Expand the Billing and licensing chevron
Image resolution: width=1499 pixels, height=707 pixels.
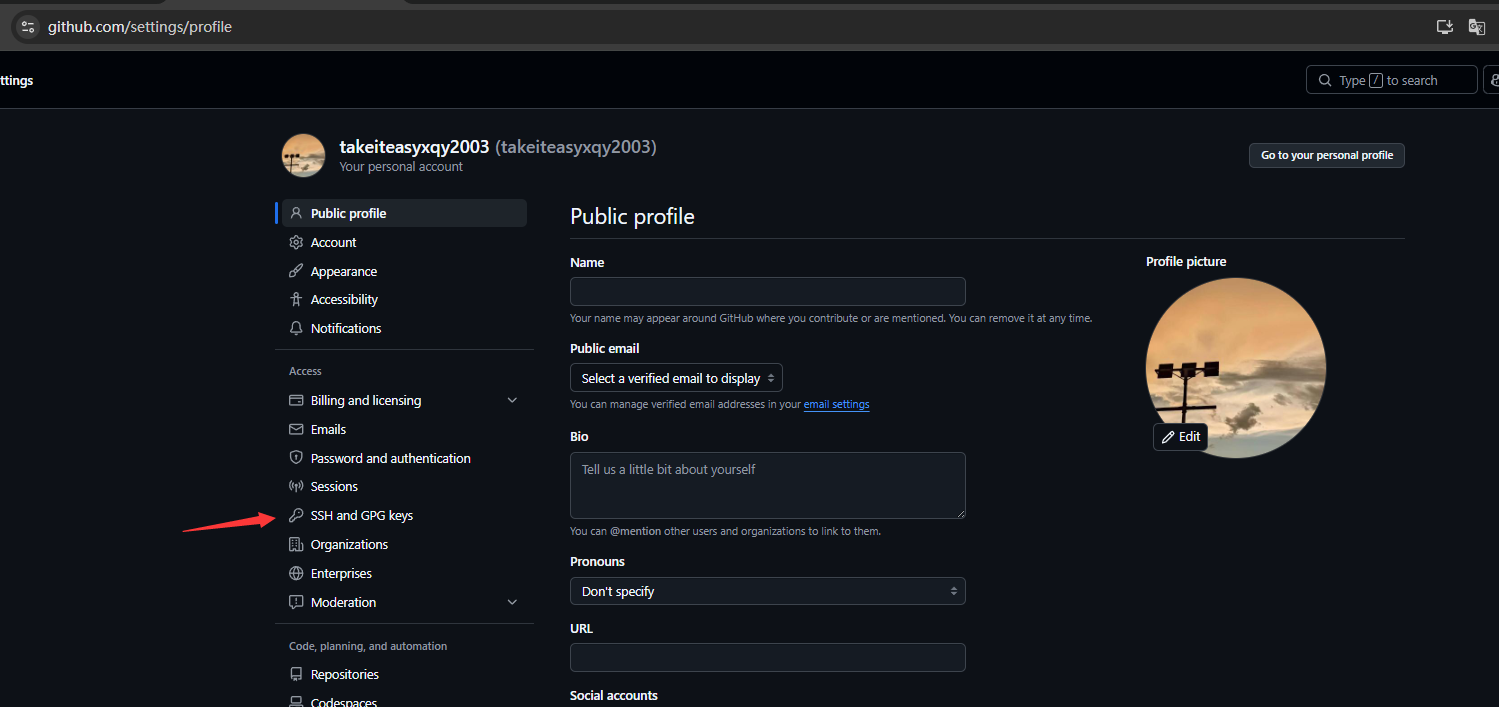pos(512,400)
